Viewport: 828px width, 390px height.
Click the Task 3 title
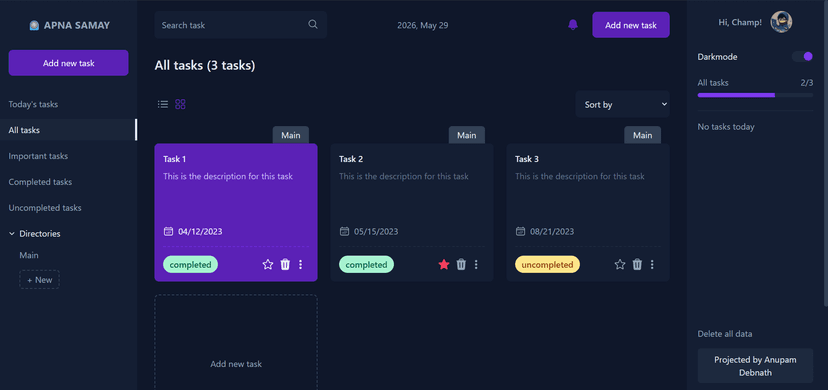527,159
